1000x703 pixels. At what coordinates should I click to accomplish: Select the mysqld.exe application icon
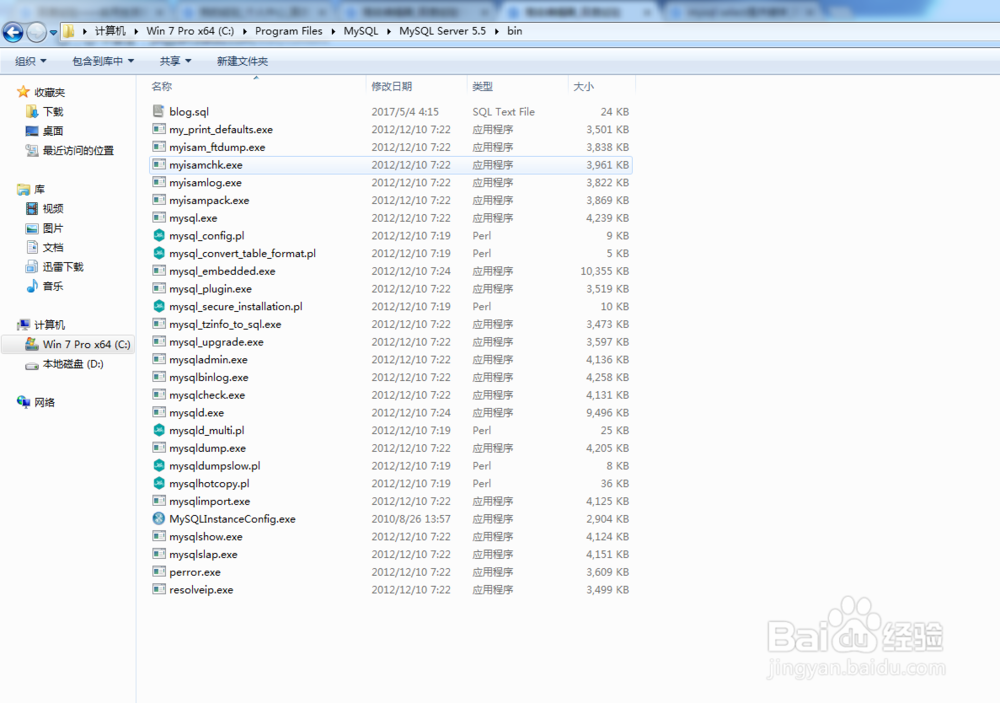159,413
